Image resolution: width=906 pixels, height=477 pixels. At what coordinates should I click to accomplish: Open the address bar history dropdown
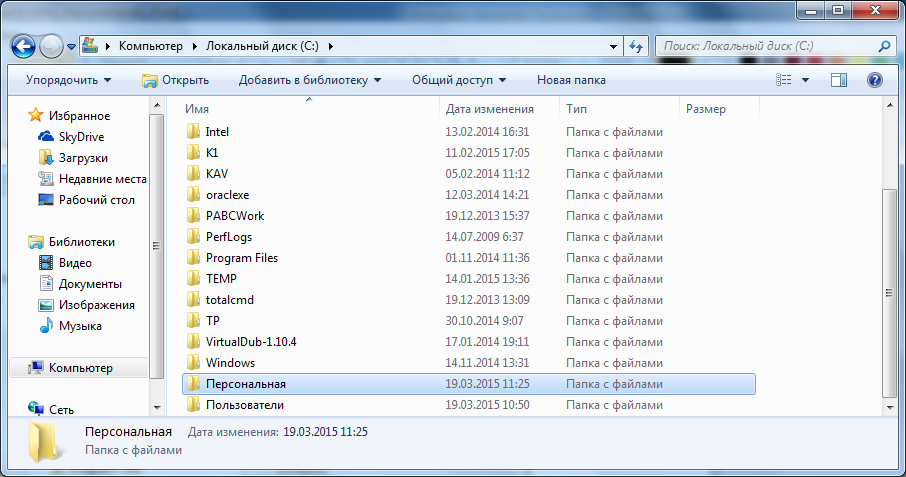tap(613, 46)
